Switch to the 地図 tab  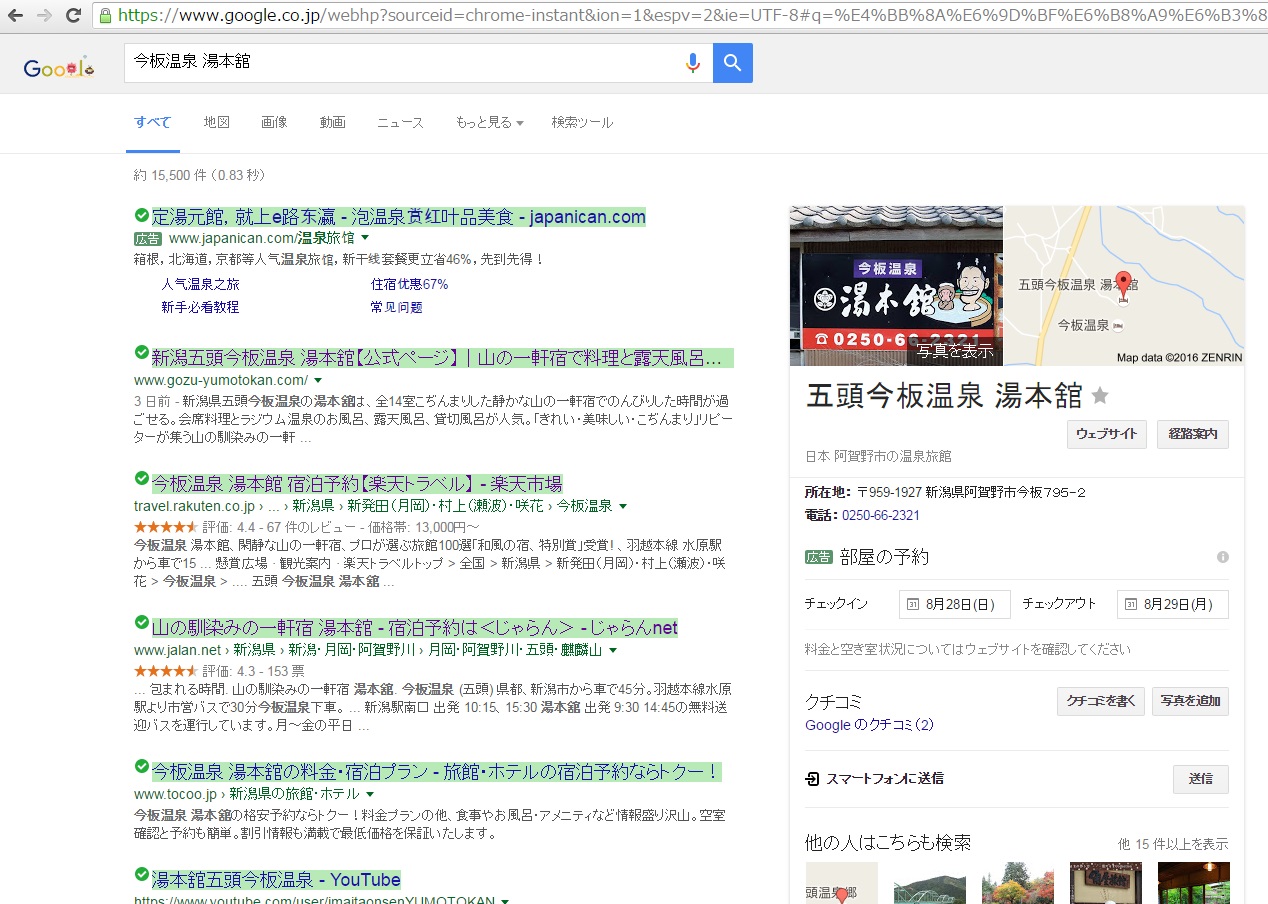217,122
